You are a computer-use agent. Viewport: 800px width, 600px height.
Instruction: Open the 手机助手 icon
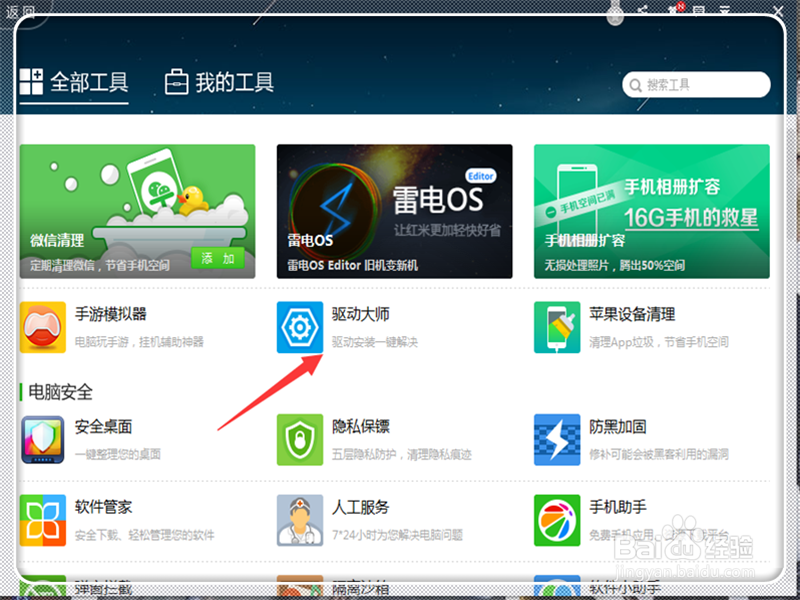[557, 520]
